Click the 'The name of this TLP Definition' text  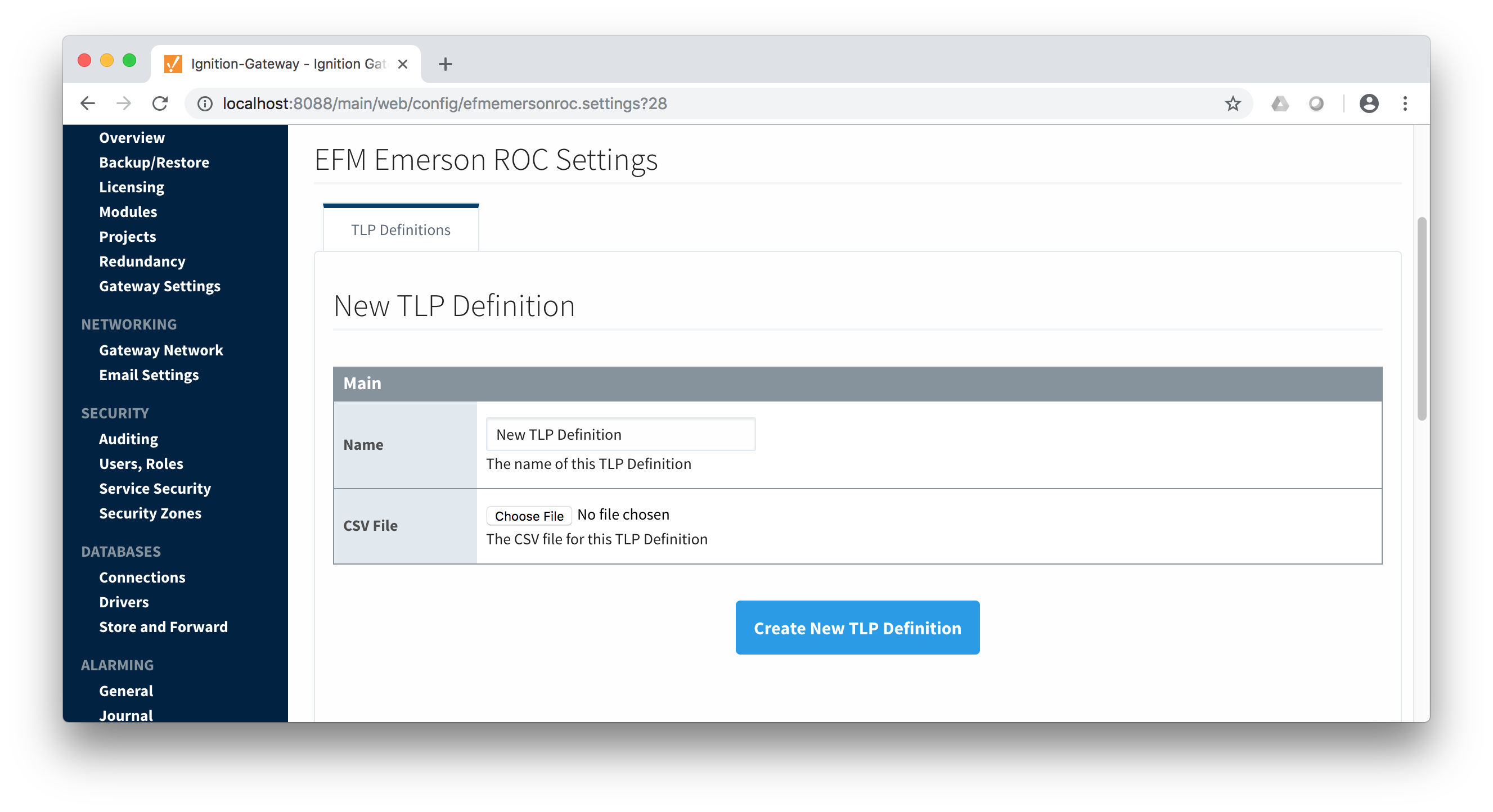(x=588, y=463)
